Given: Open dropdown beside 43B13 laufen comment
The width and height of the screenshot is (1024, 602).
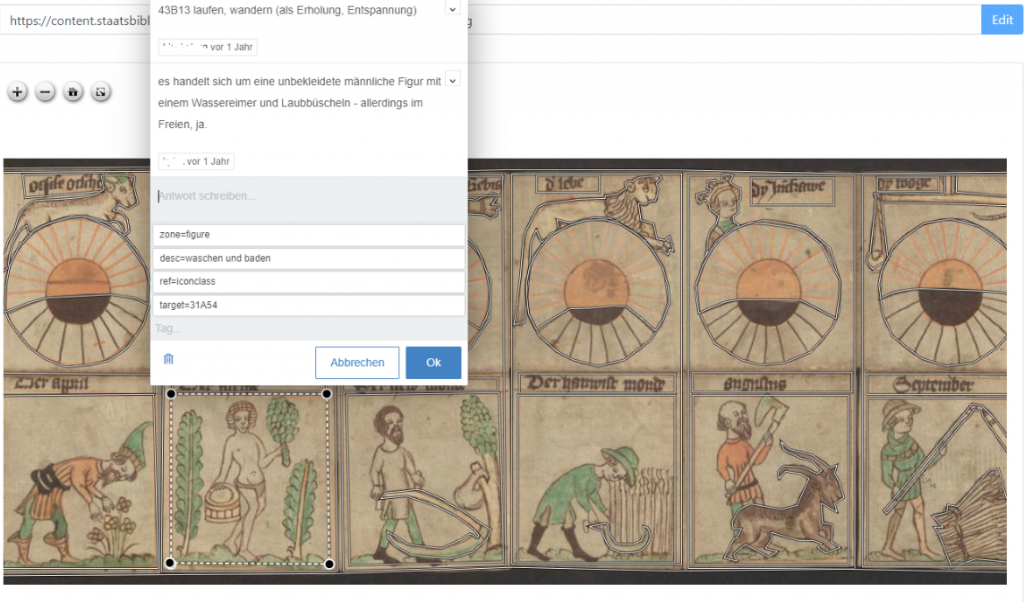Looking at the screenshot, I should point(453,8).
